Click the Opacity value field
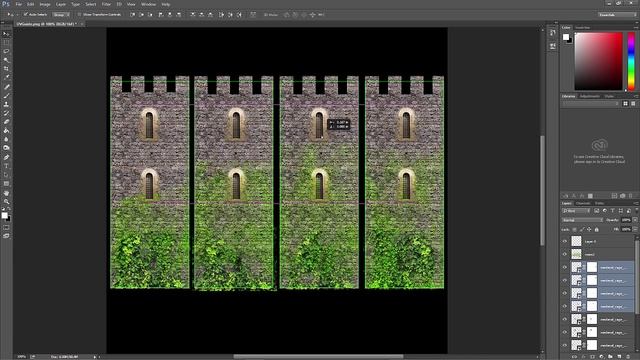The width and height of the screenshot is (640, 360). coord(626,220)
